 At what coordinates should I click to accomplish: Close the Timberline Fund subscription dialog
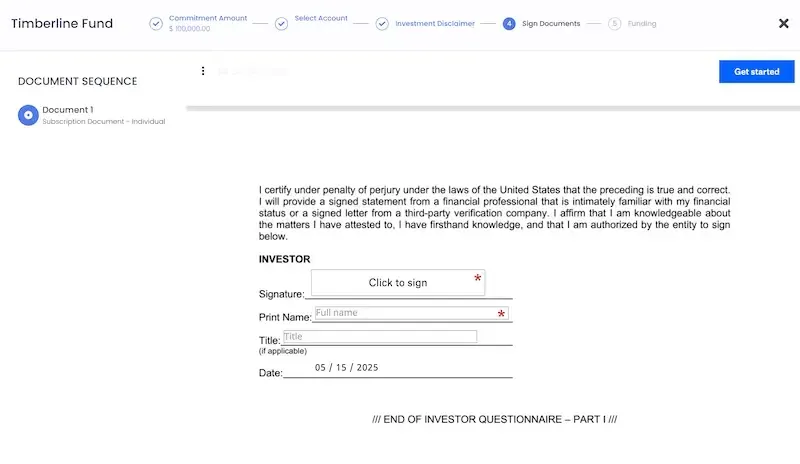coord(784,23)
